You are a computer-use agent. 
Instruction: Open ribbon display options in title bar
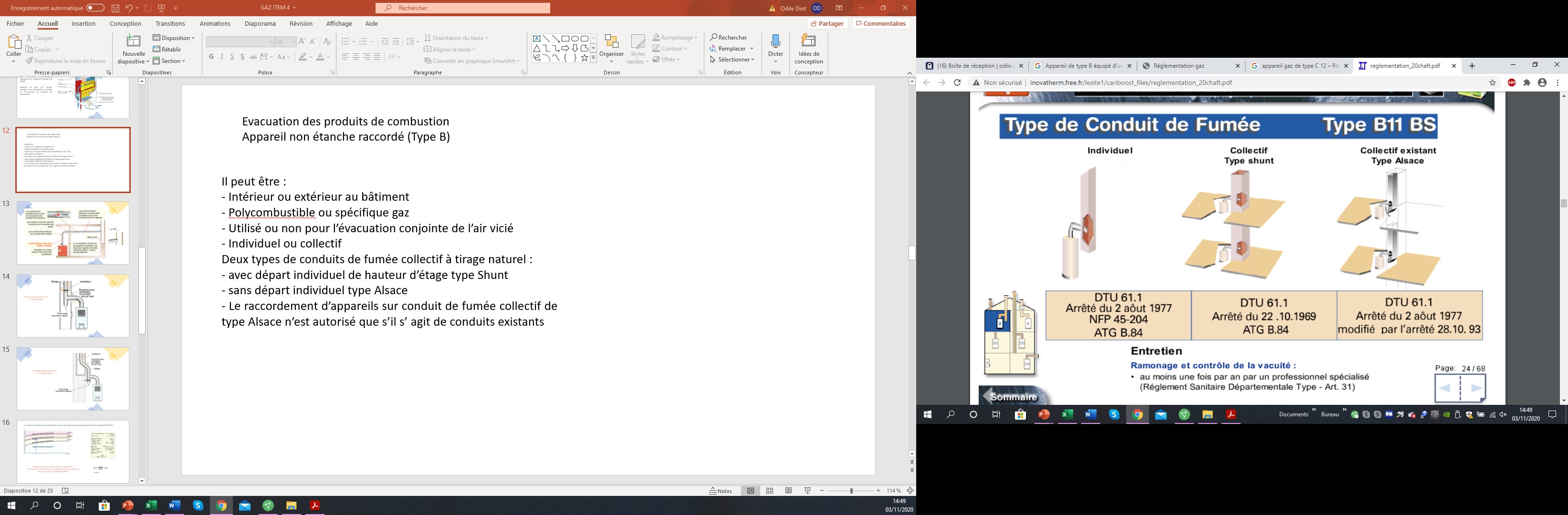[x=839, y=8]
